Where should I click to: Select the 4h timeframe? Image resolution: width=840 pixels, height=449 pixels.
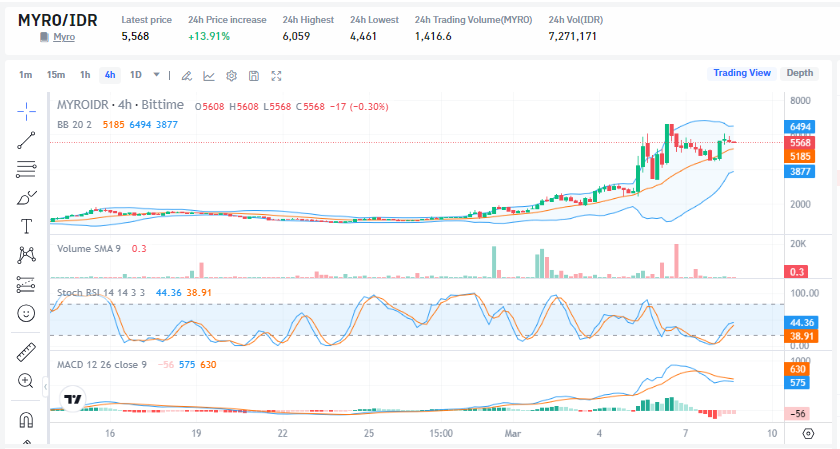tap(110, 75)
